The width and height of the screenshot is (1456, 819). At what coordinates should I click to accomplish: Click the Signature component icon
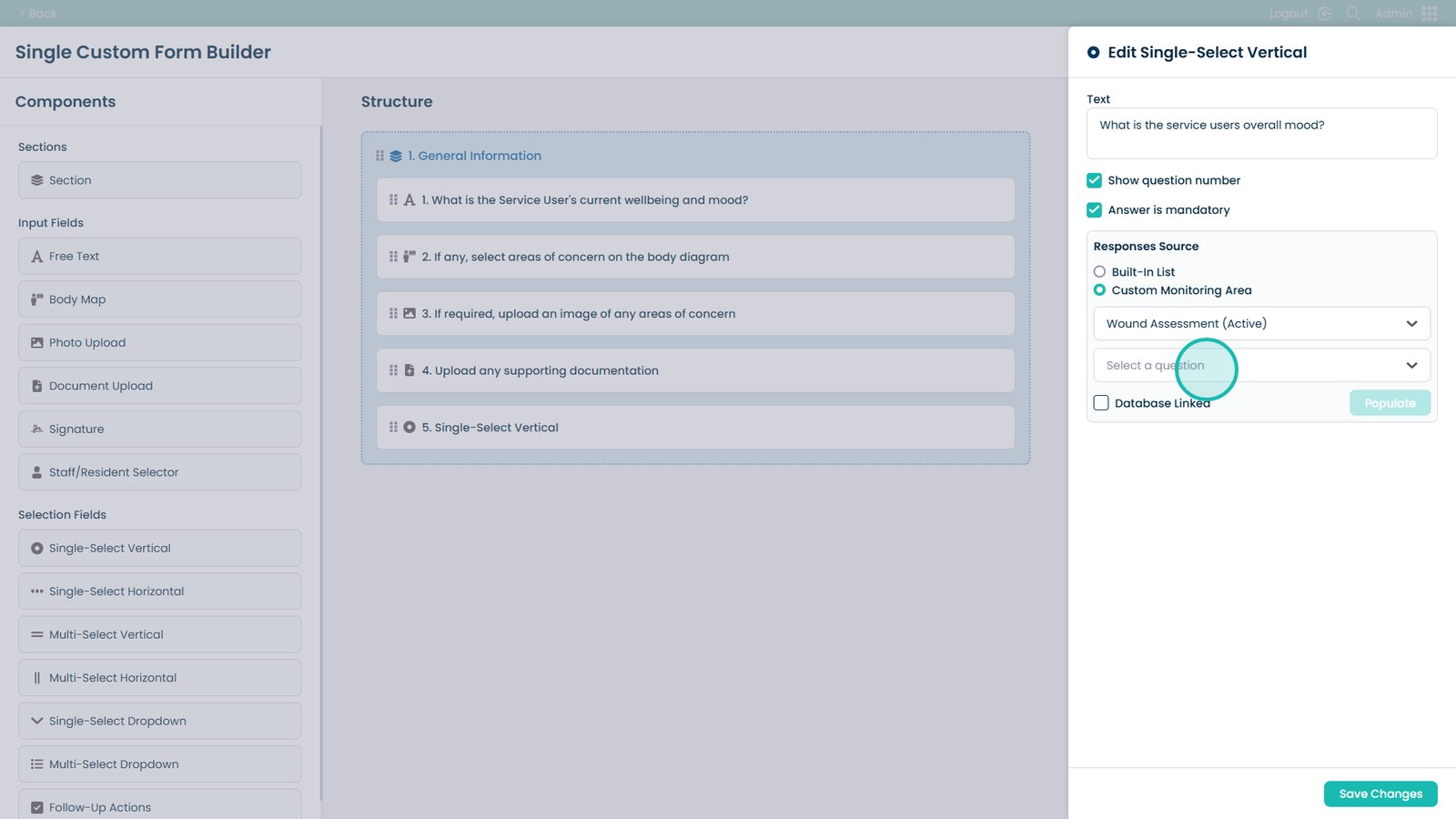coord(37,430)
